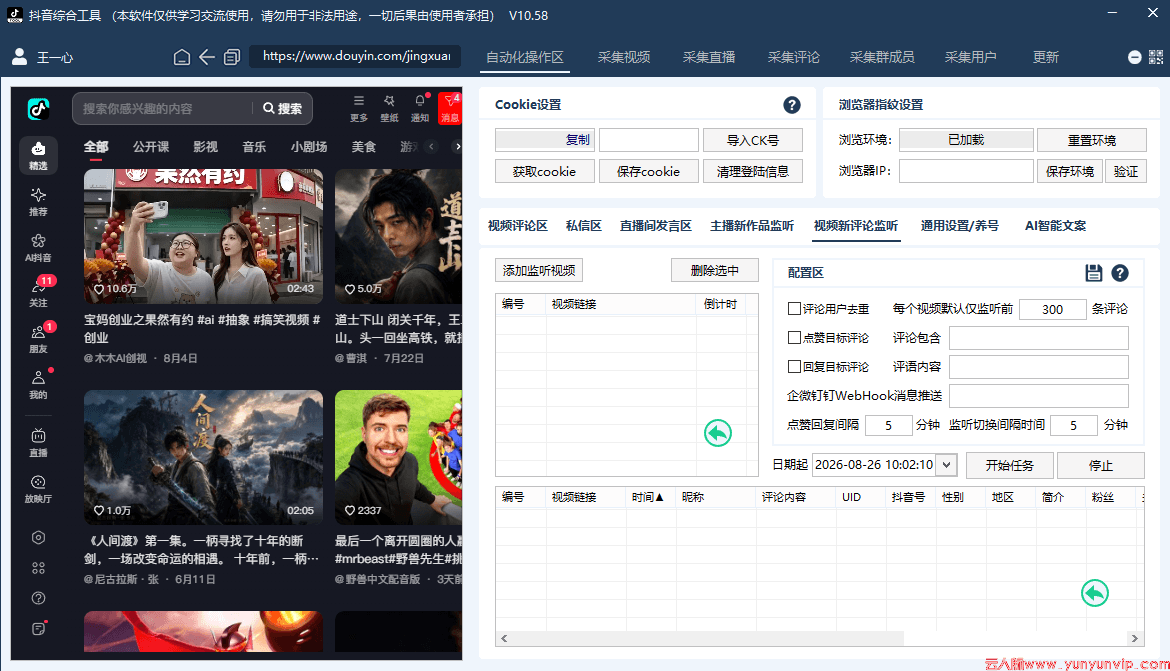Open 精选 in the Douyin sidebar
Image resolution: width=1170 pixels, height=671 pixels.
point(38,155)
